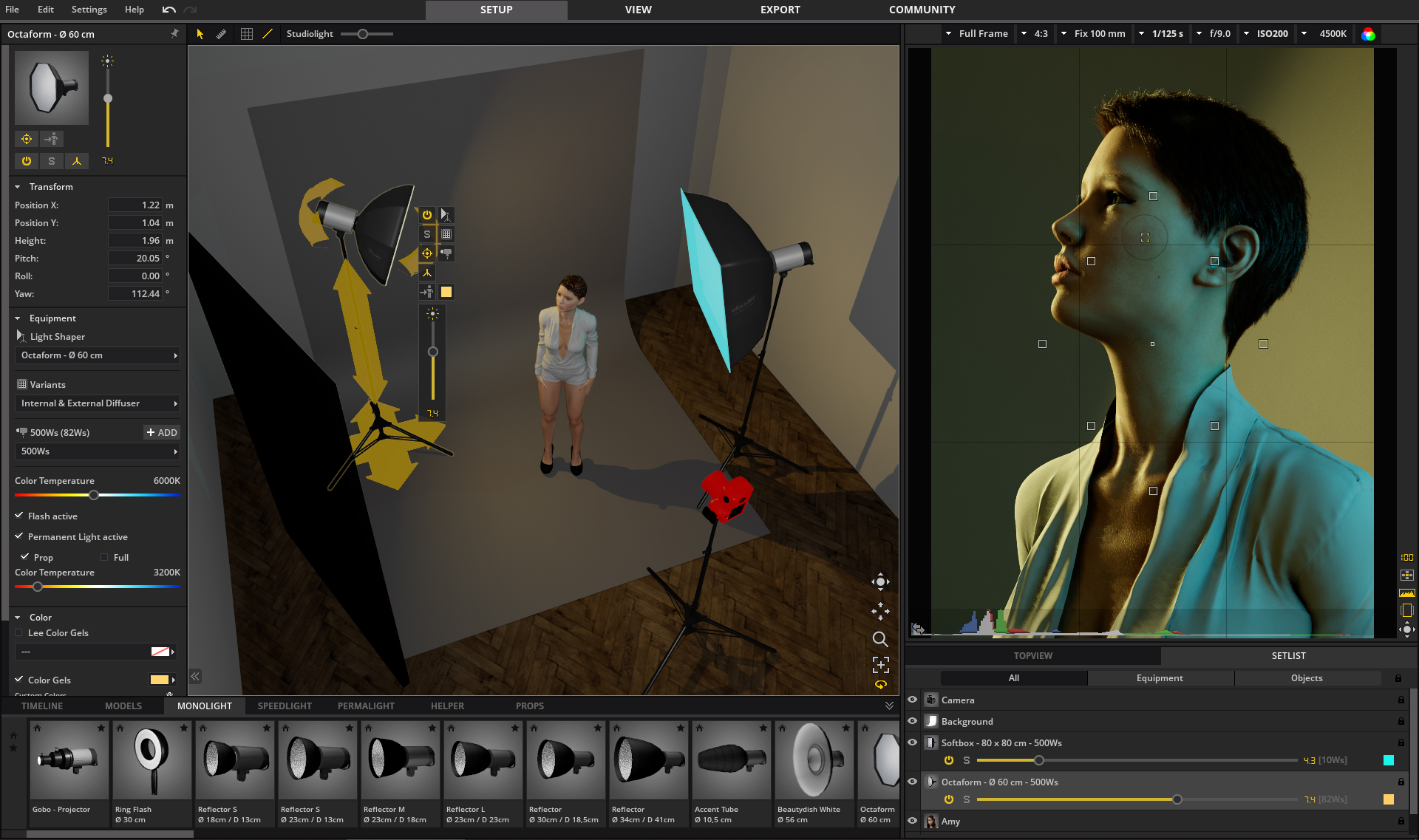Open the 500Ws flash power dropdown
Viewport: 1419px width, 840px height.
[x=97, y=451]
